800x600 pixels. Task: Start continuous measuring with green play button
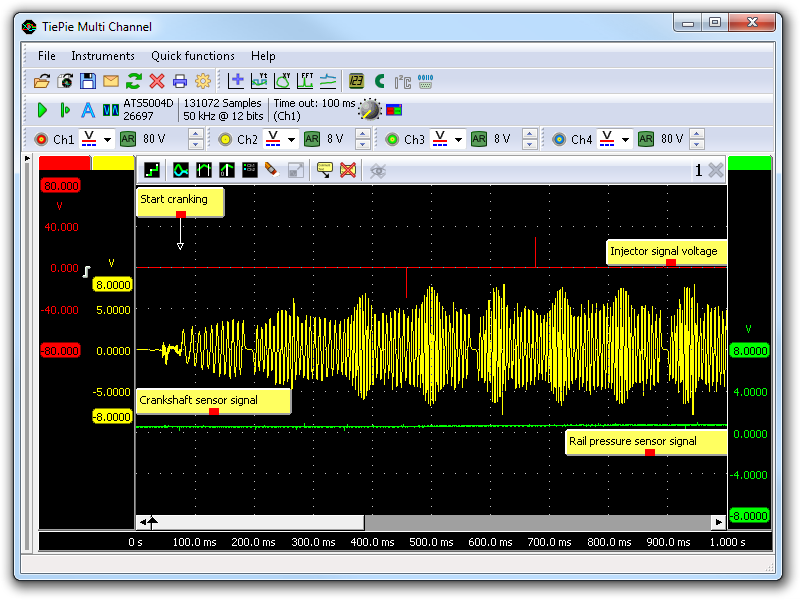click(x=42, y=110)
